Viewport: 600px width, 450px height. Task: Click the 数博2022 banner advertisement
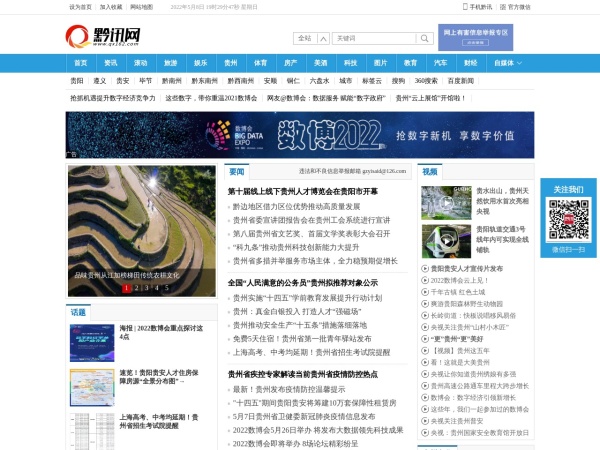point(300,135)
